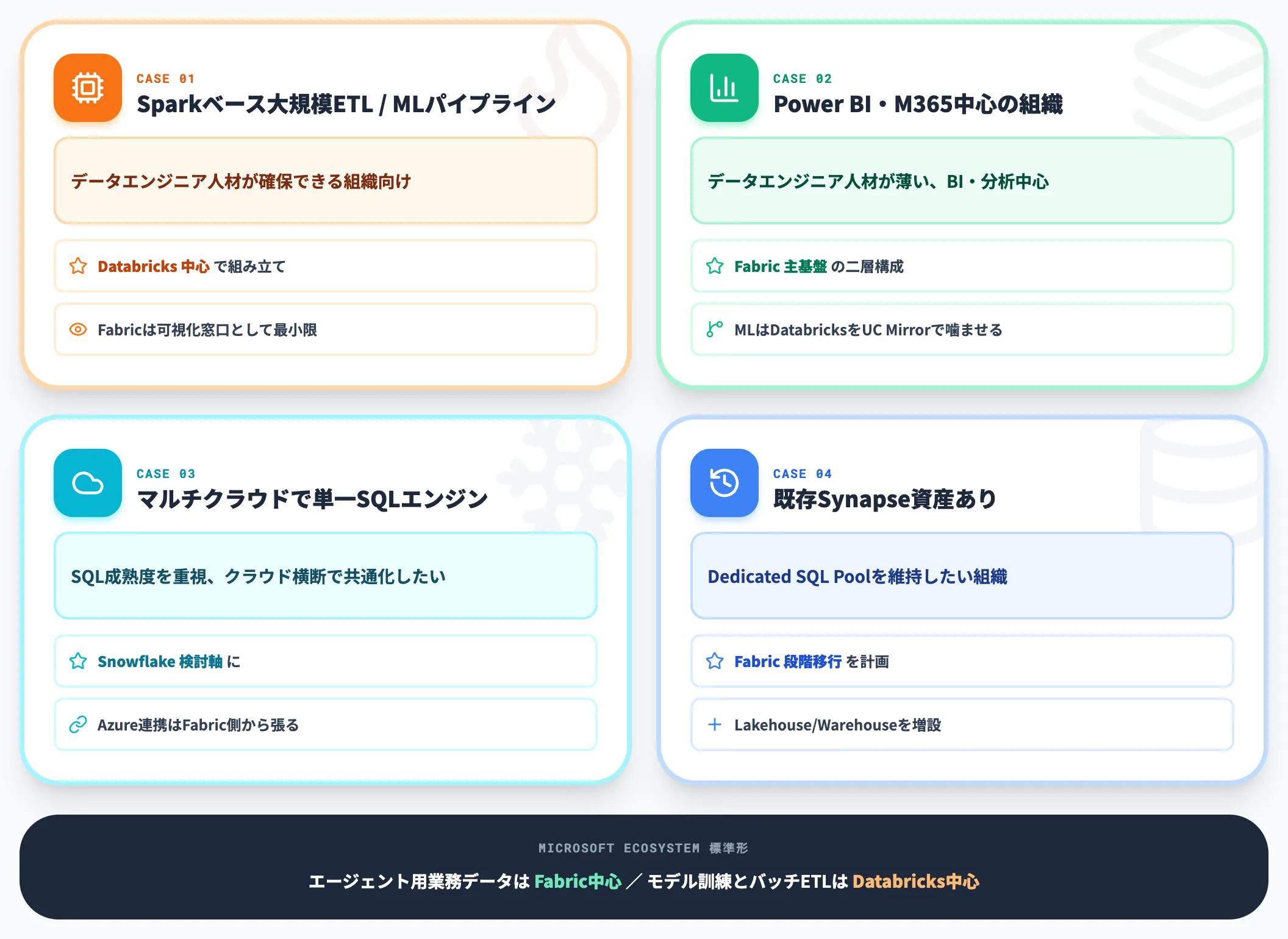
Task: Click the eye icon beside Fabricは可視化窓口
Action: (x=78, y=329)
